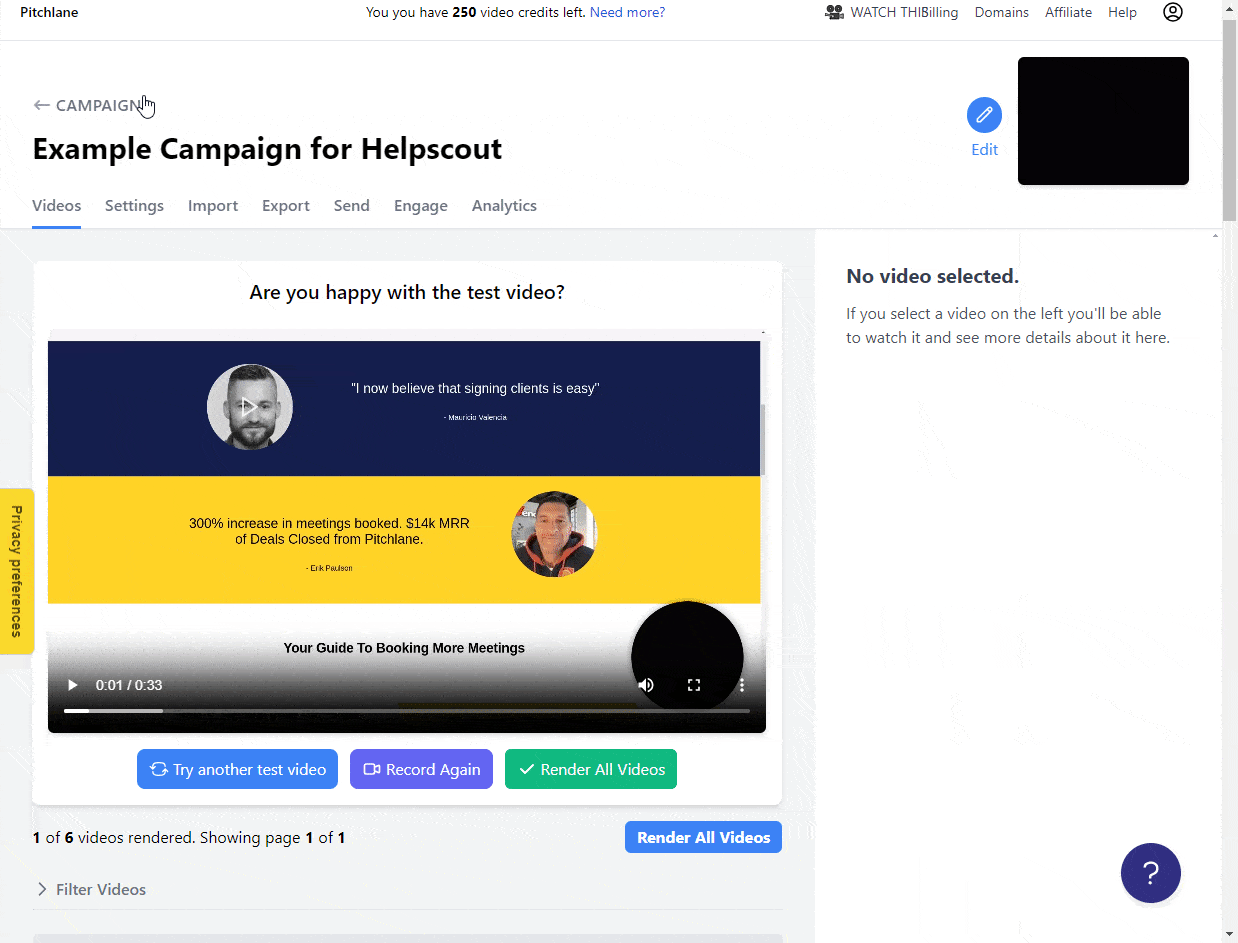This screenshot has width=1238, height=943.
Task: Click the blue Render All Videos button
Action: click(x=703, y=838)
